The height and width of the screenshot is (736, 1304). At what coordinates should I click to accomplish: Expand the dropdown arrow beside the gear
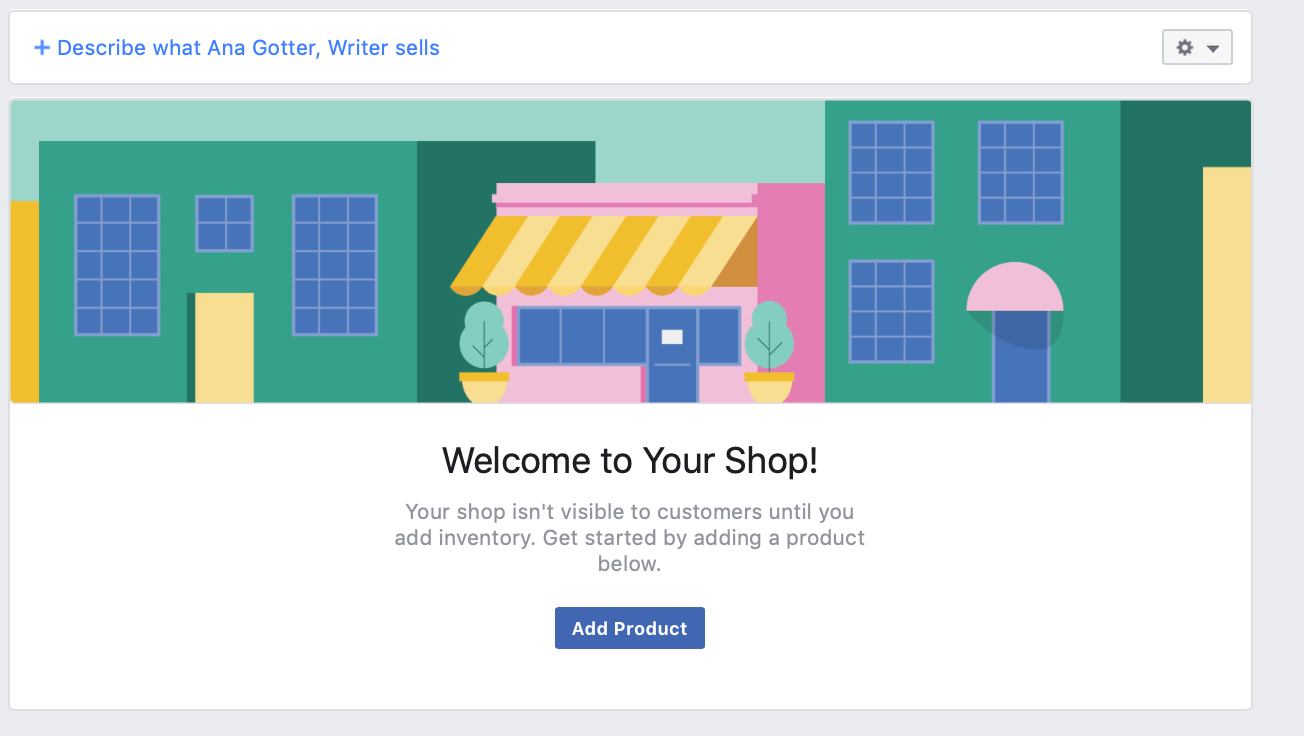click(x=1213, y=49)
